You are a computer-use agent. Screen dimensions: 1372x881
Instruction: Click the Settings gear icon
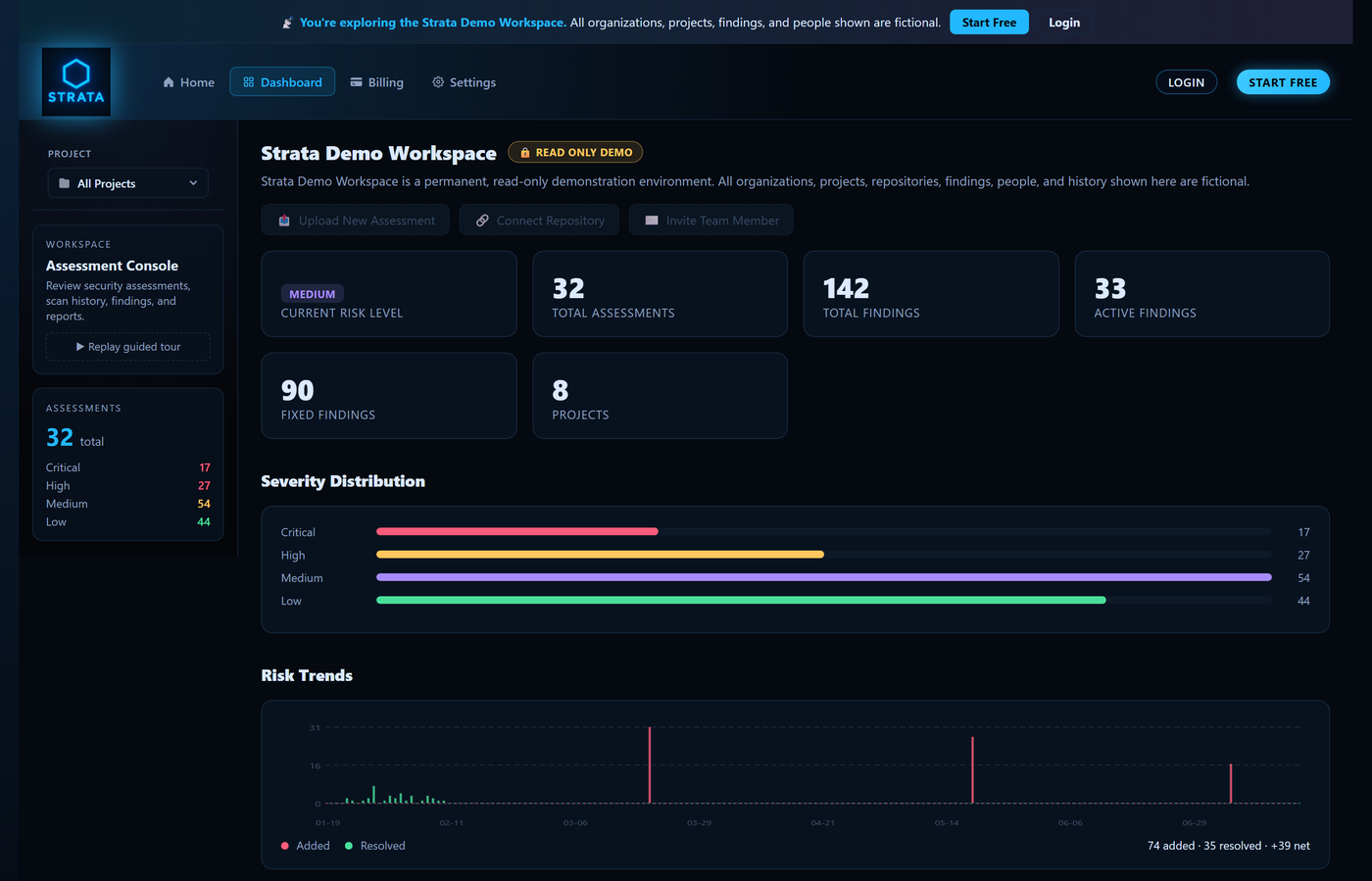tap(438, 82)
